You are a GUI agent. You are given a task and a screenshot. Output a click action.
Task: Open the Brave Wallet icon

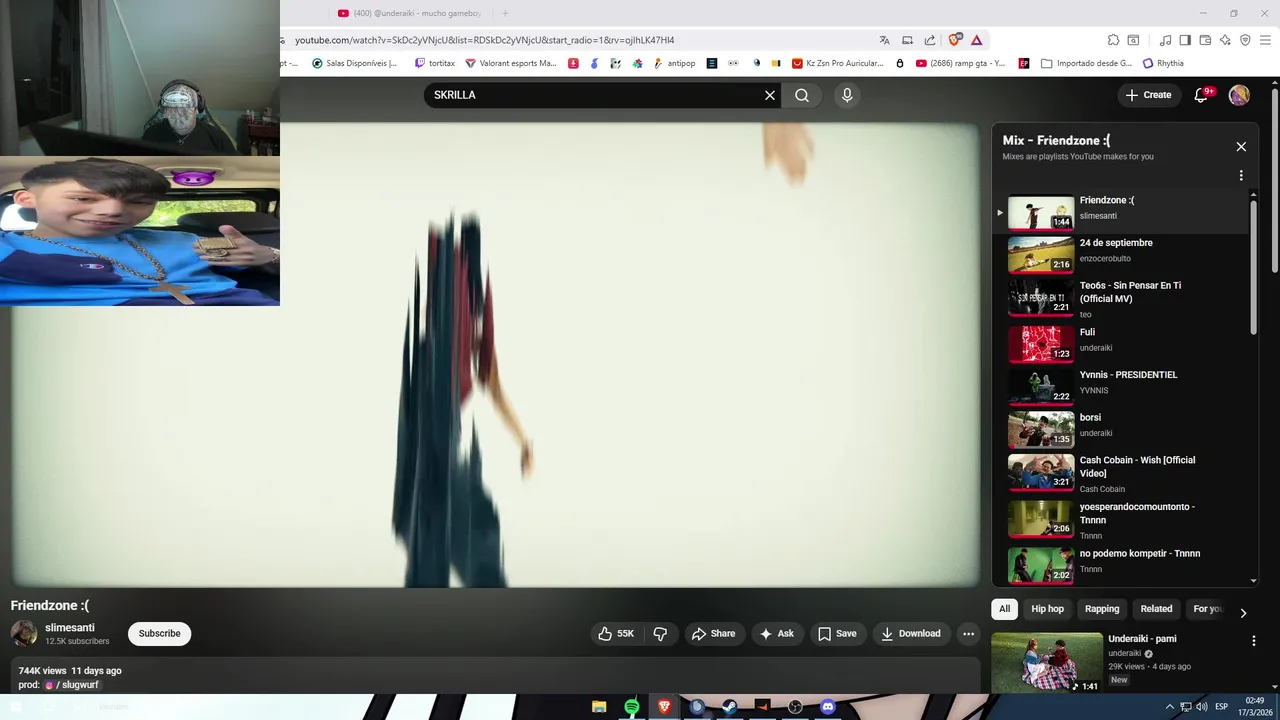click(x=1205, y=40)
